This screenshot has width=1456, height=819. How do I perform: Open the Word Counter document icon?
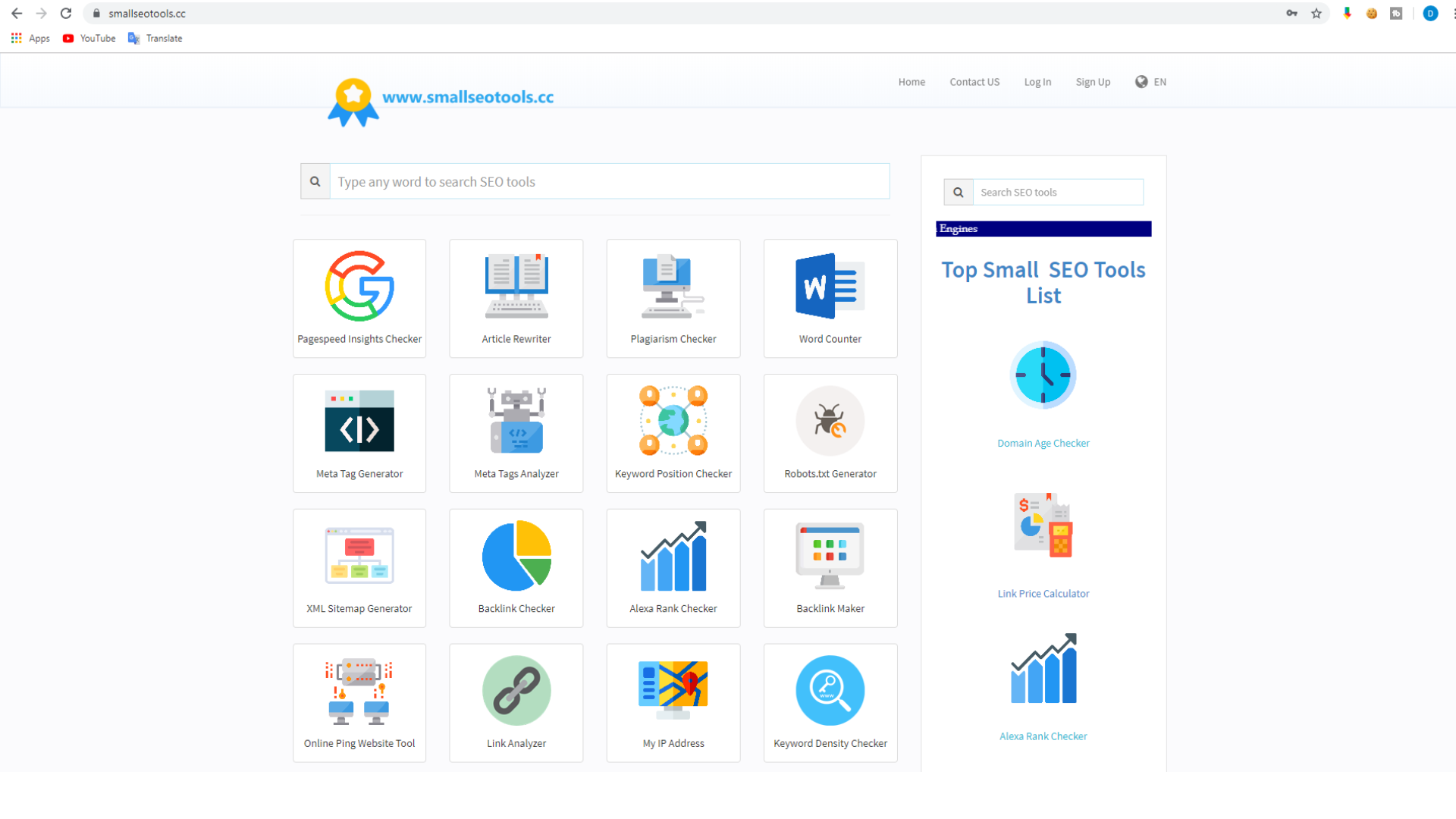(830, 287)
